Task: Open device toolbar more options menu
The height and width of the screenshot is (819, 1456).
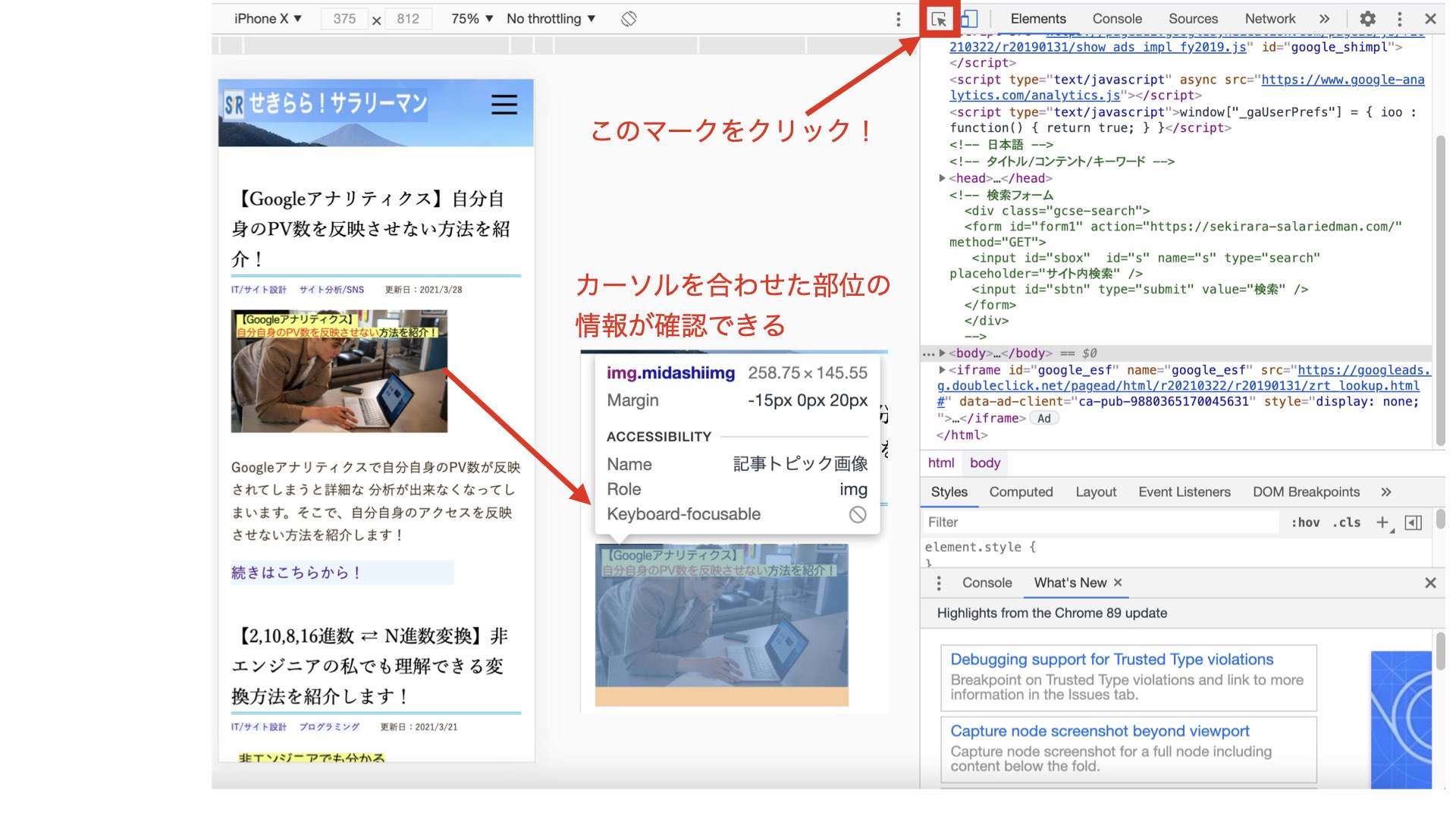Action: click(899, 19)
